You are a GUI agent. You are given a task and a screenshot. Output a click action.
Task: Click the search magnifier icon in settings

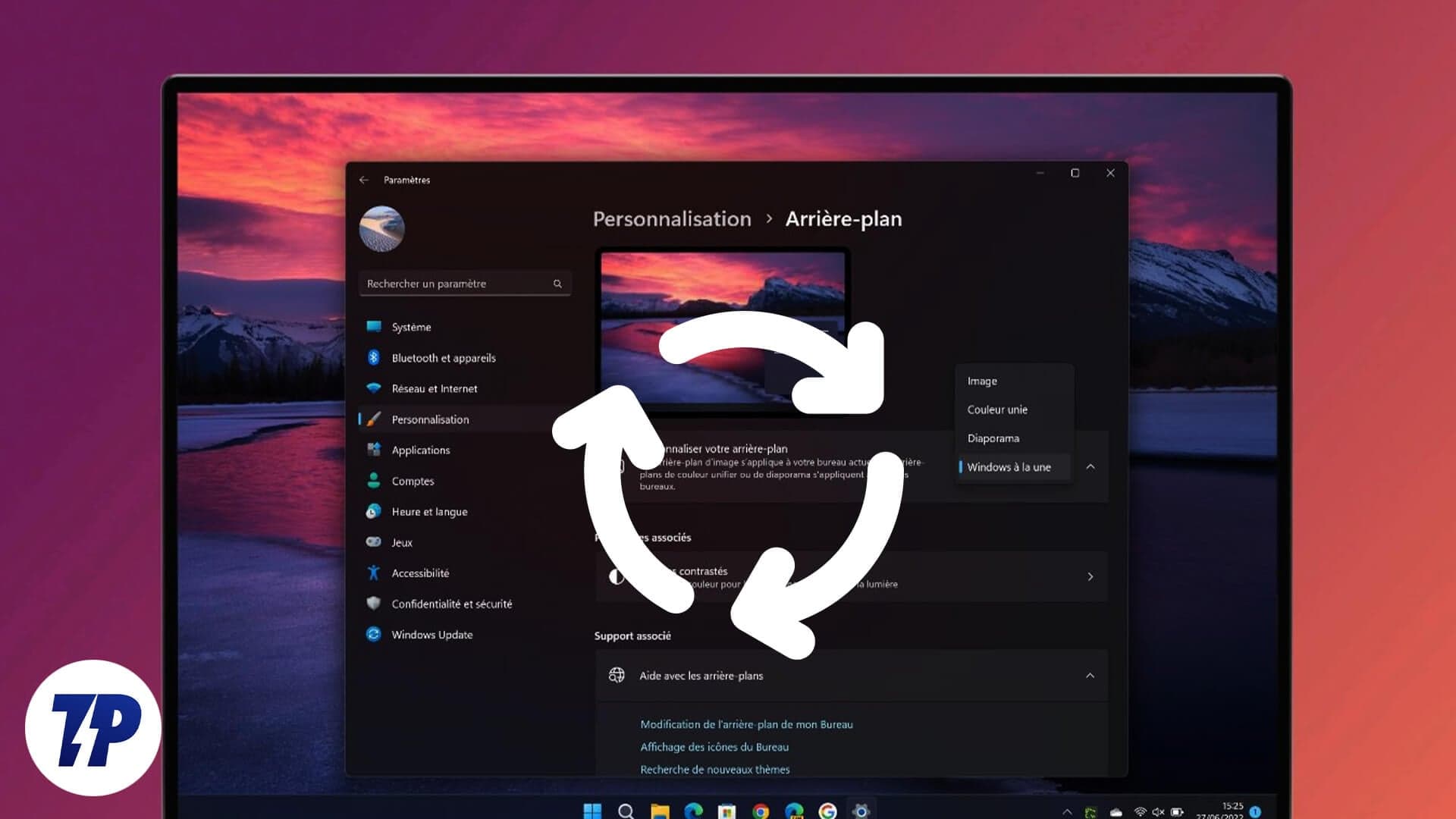(x=557, y=284)
